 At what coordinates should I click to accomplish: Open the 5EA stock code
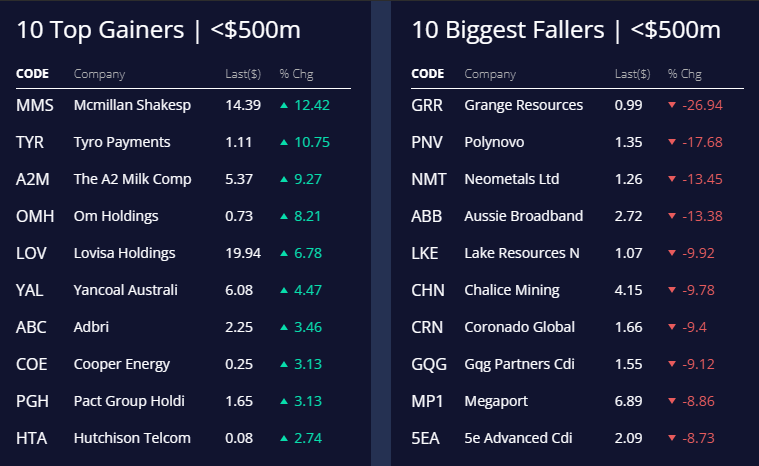(x=425, y=438)
